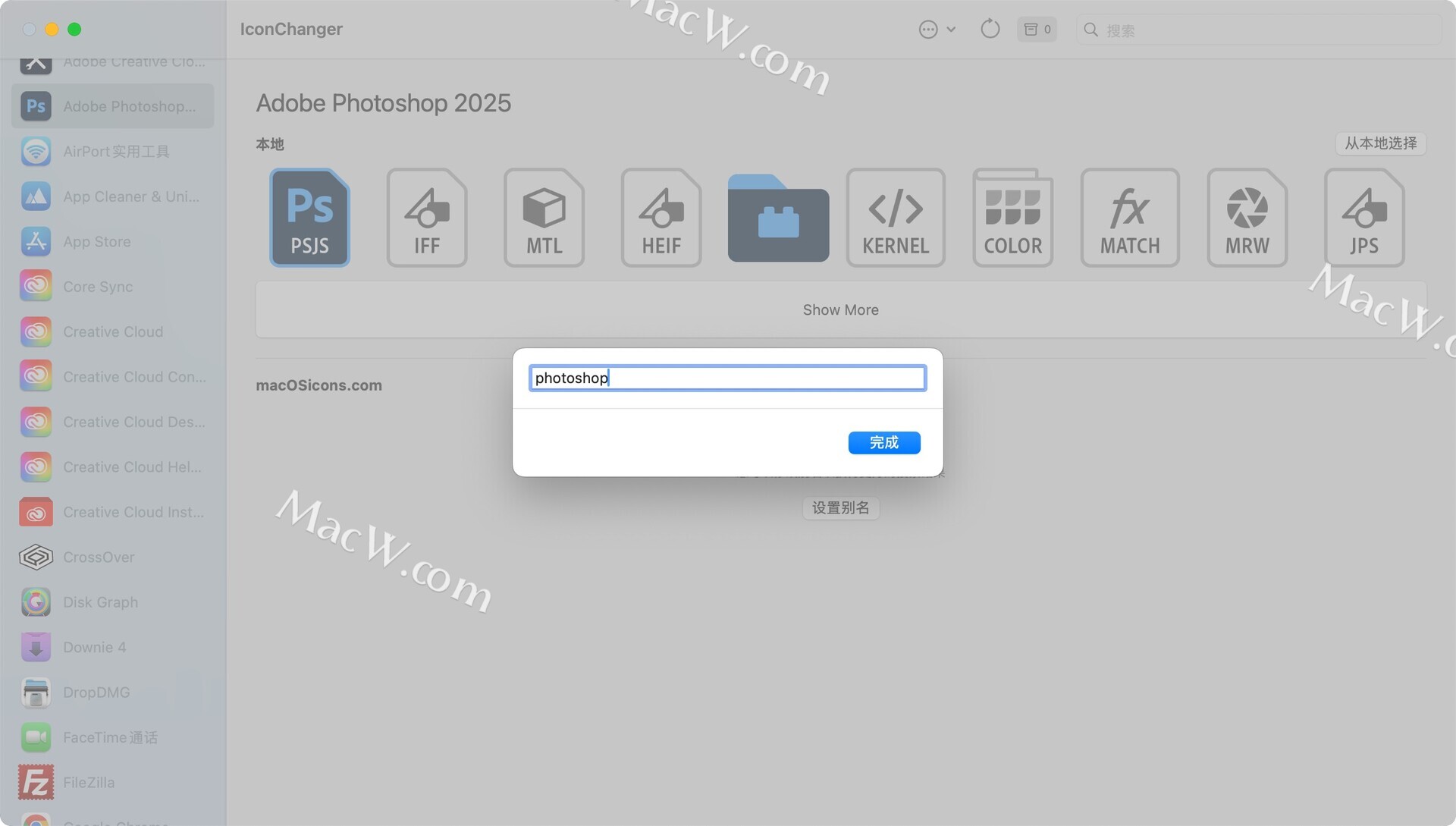
Task: Choose the blue plugin folder icon
Action: point(778,218)
